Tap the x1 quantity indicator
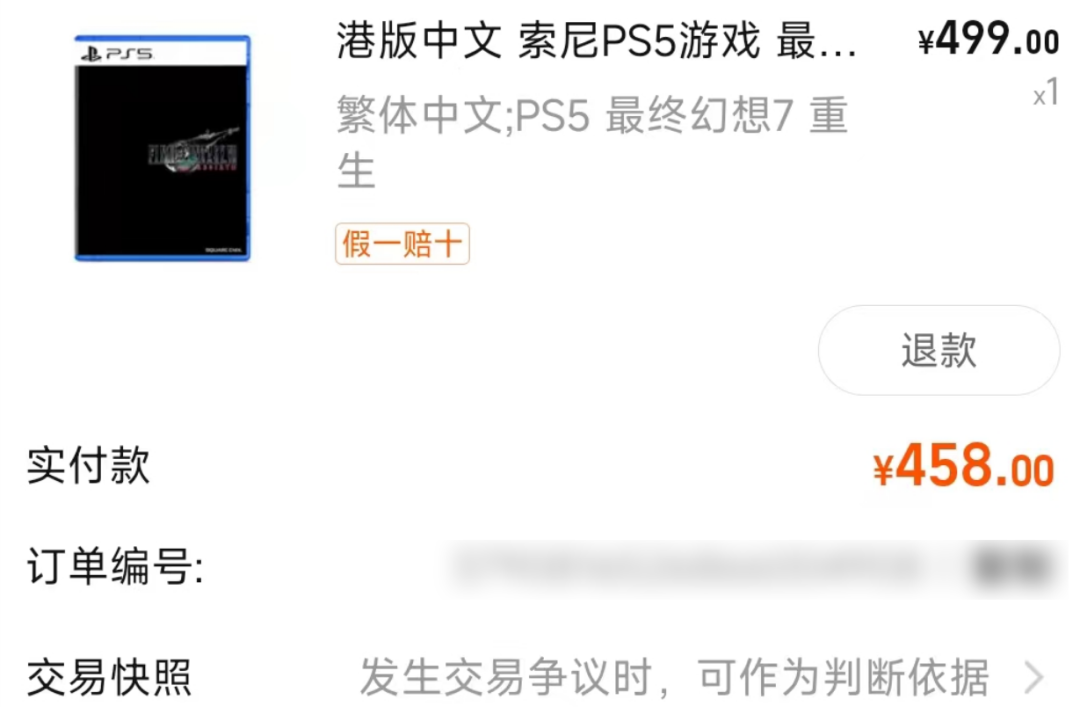 click(x=1046, y=93)
